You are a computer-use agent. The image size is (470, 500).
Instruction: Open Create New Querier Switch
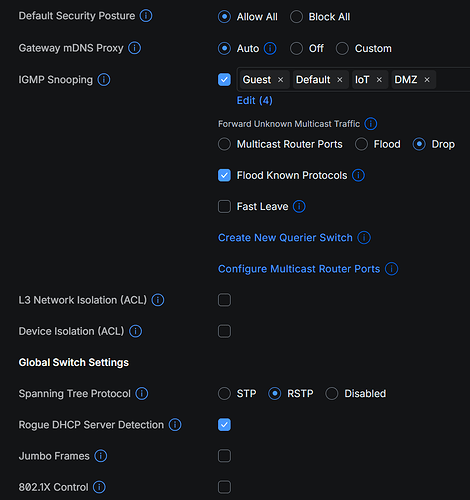(285, 238)
